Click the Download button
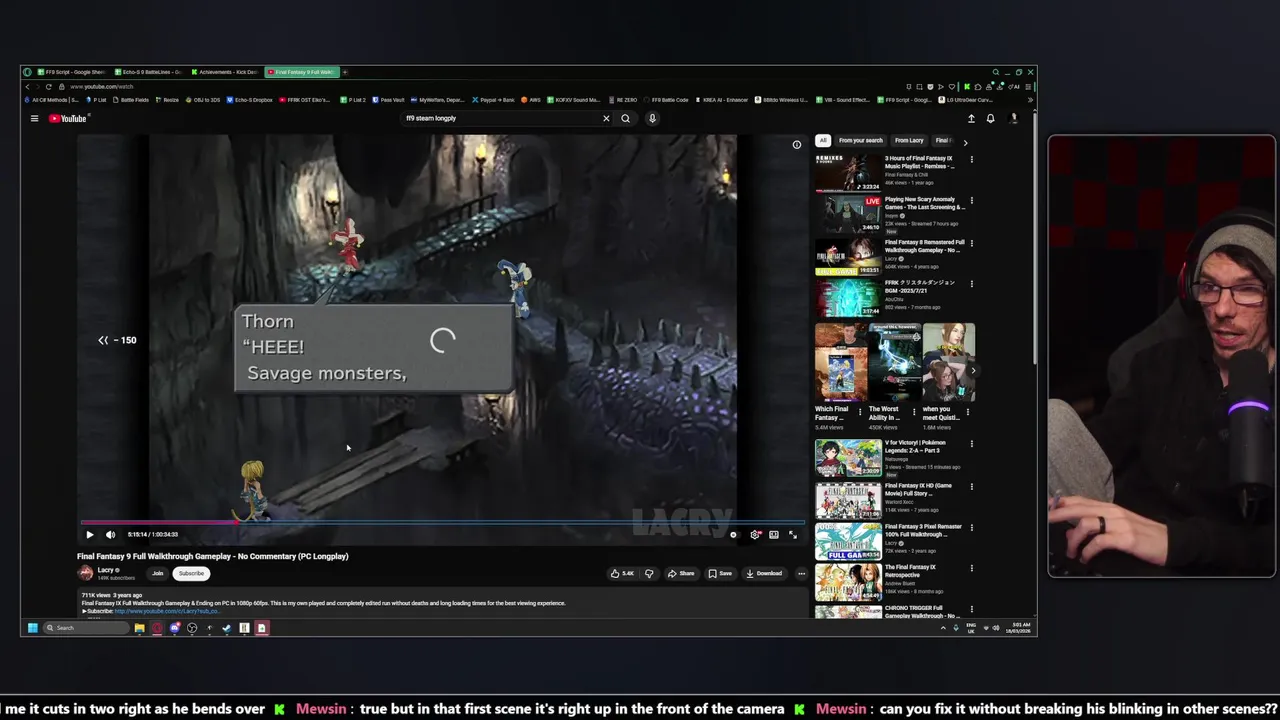 (764, 573)
